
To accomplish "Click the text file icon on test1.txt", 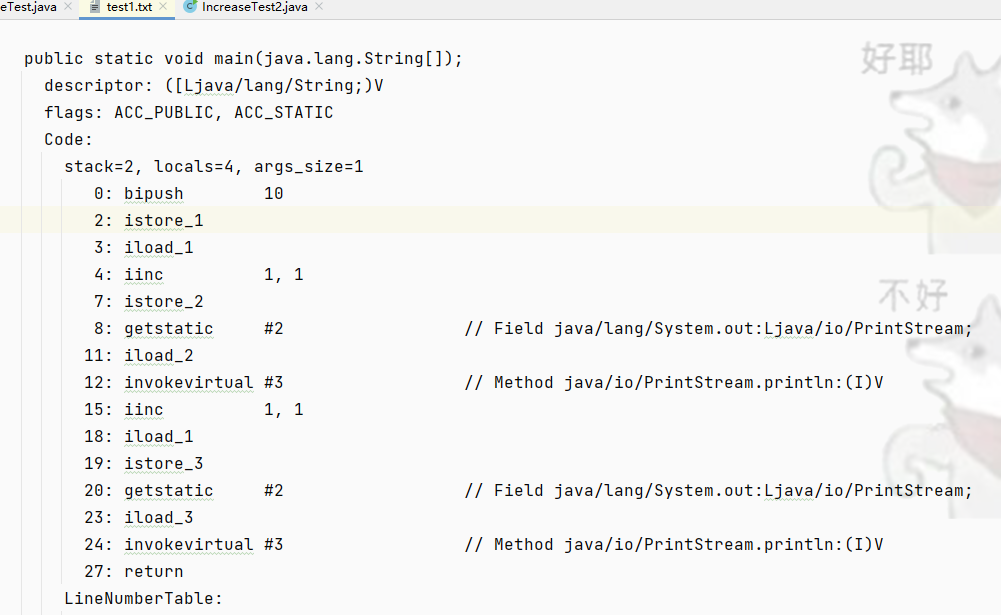I will pos(95,7).
